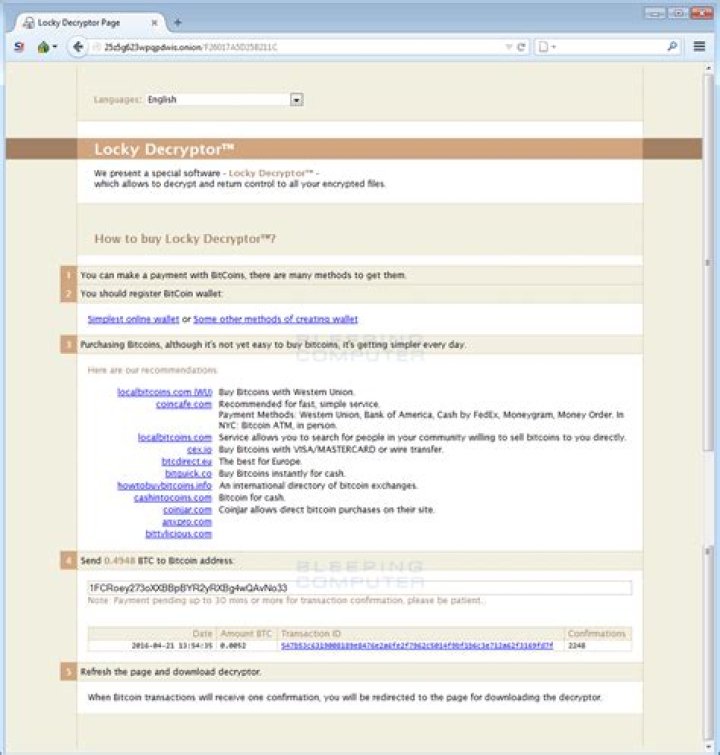Click the Bitcoin address text field

tap(359, 588)
